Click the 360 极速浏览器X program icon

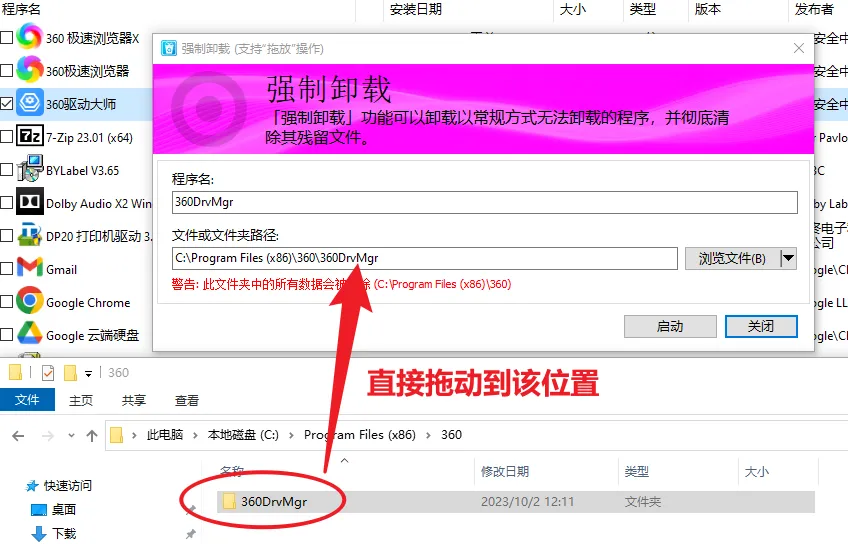click(29, 37)
